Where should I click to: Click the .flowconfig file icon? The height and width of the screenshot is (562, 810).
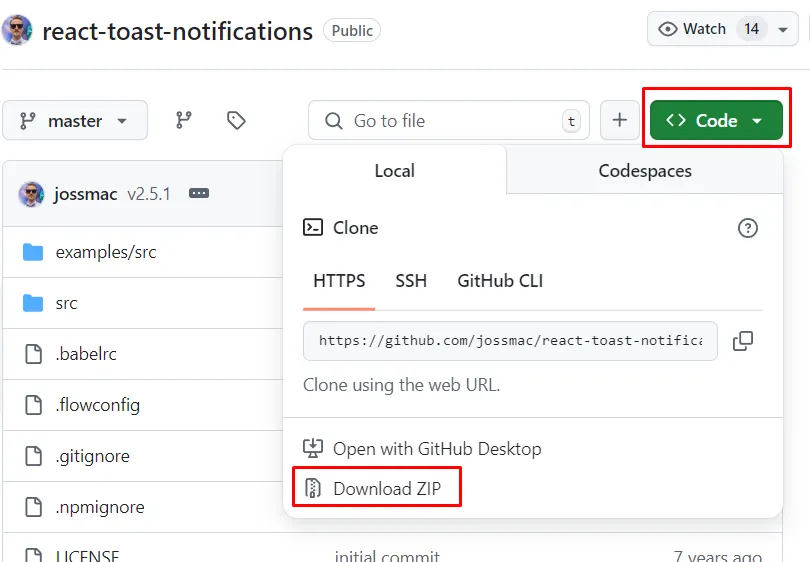34,405
